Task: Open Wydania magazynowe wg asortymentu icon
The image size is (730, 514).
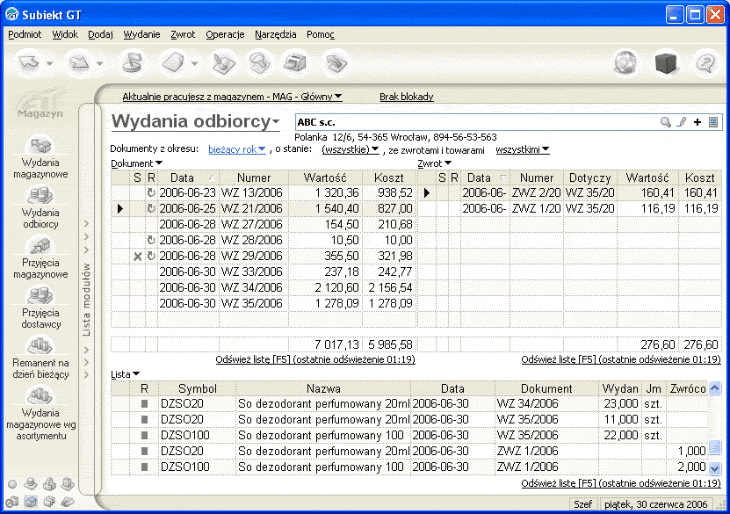Action: pyautogui.click(x=41, y=396)
